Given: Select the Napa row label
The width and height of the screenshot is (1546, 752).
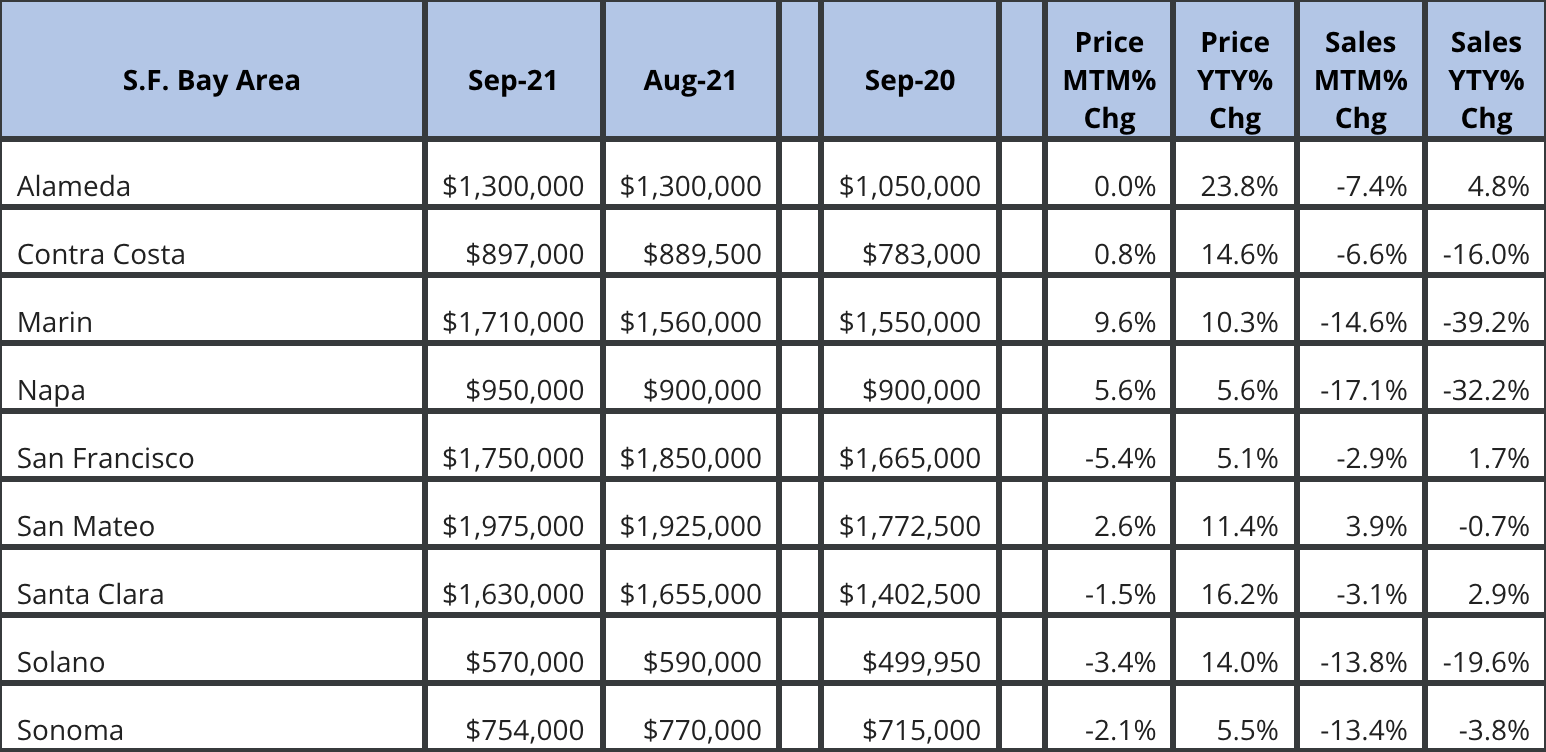Looking at the screenshot, I should (x=51, y=390).
